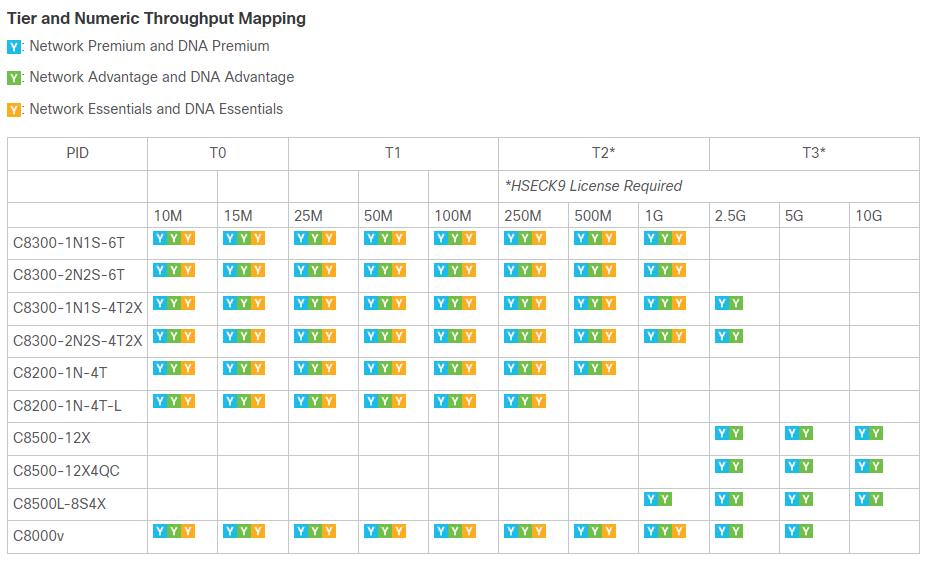932x561 pixels.
Task: Click the orange Y legend icon for Network Essentials
Action: click(14, 110)
